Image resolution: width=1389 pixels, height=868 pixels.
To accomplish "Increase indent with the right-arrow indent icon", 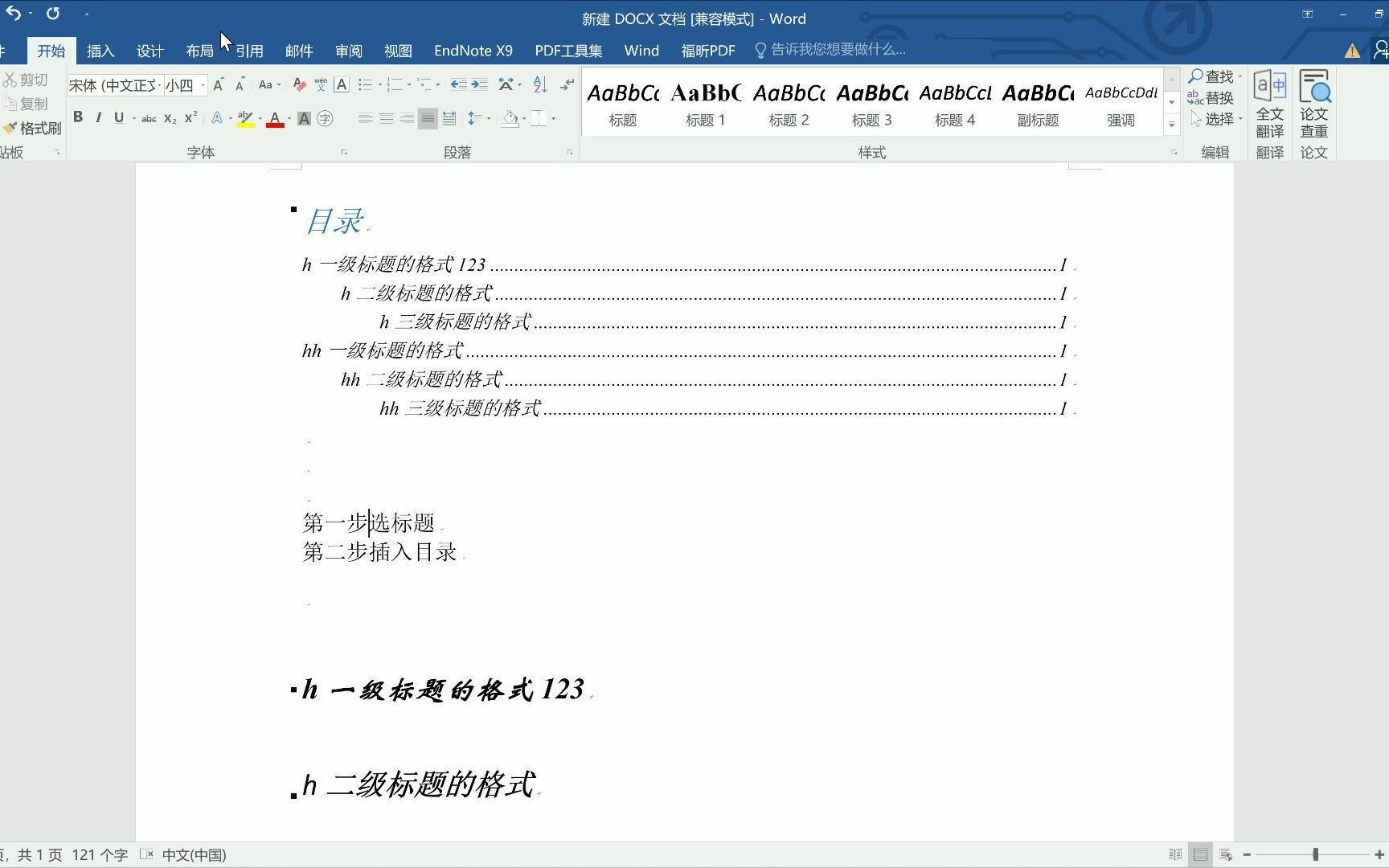I will tap(479, 84).
